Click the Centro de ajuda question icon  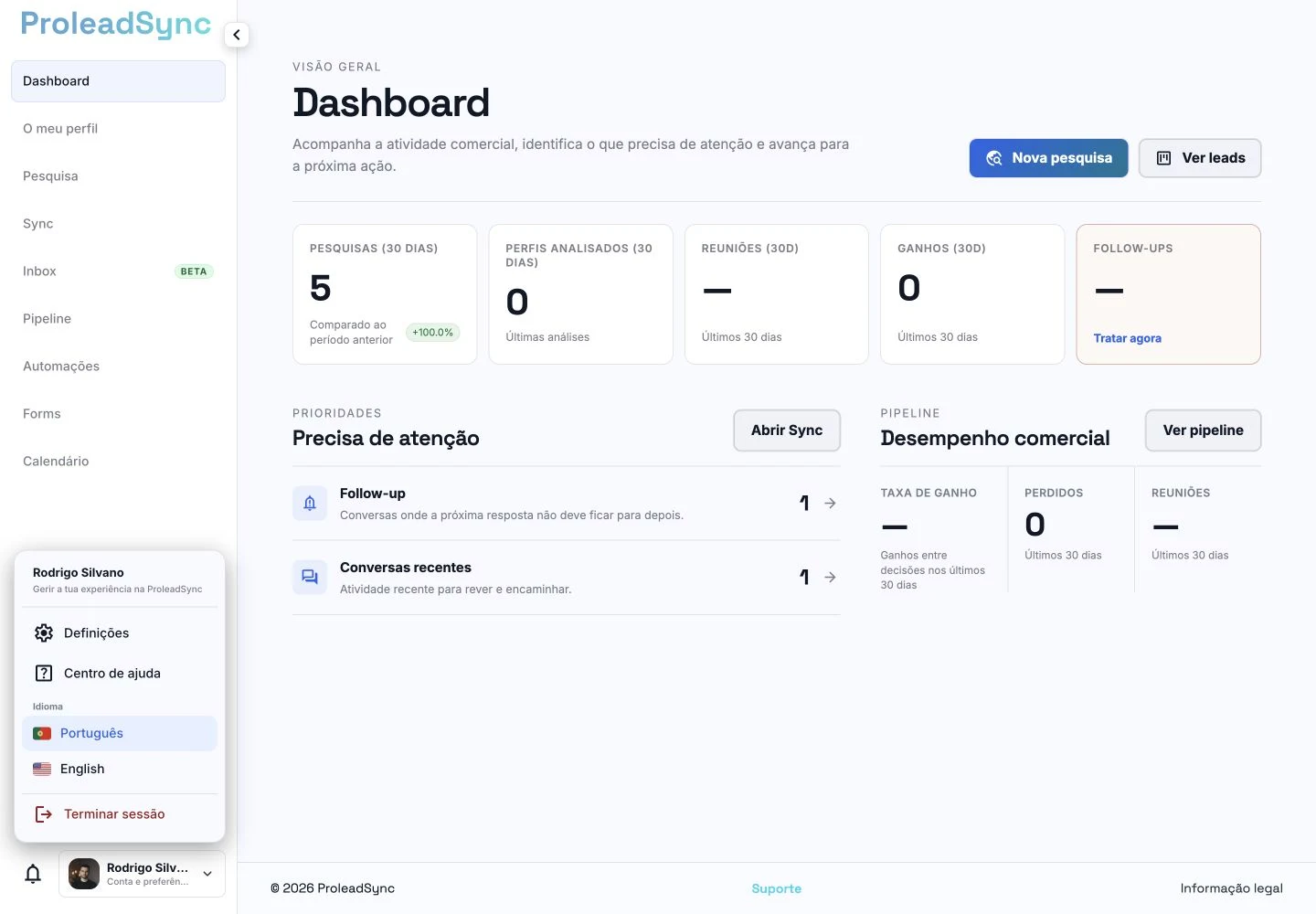click(44, 674)
